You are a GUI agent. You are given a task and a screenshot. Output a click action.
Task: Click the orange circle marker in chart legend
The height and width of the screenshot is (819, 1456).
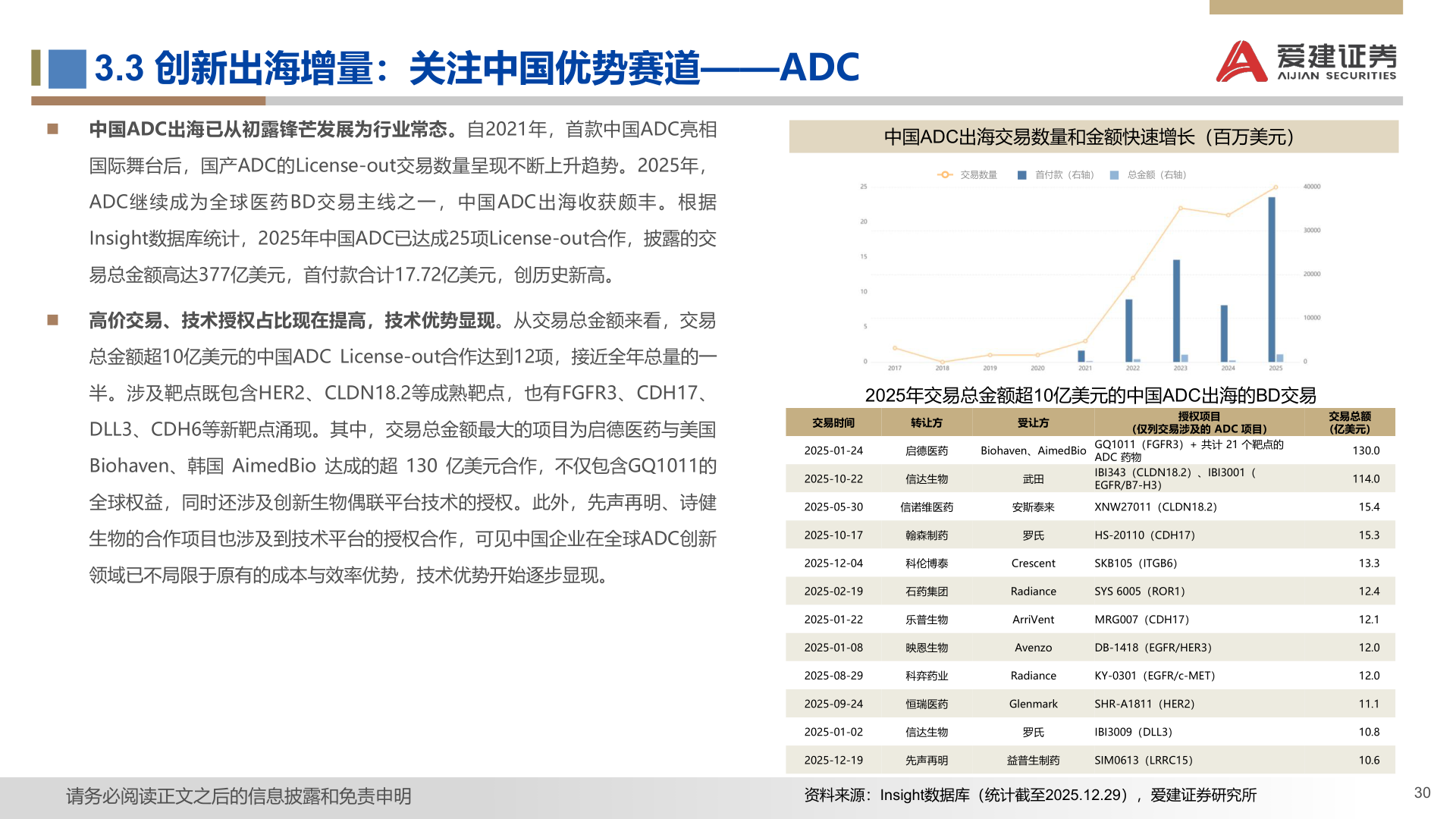[944, 174]
